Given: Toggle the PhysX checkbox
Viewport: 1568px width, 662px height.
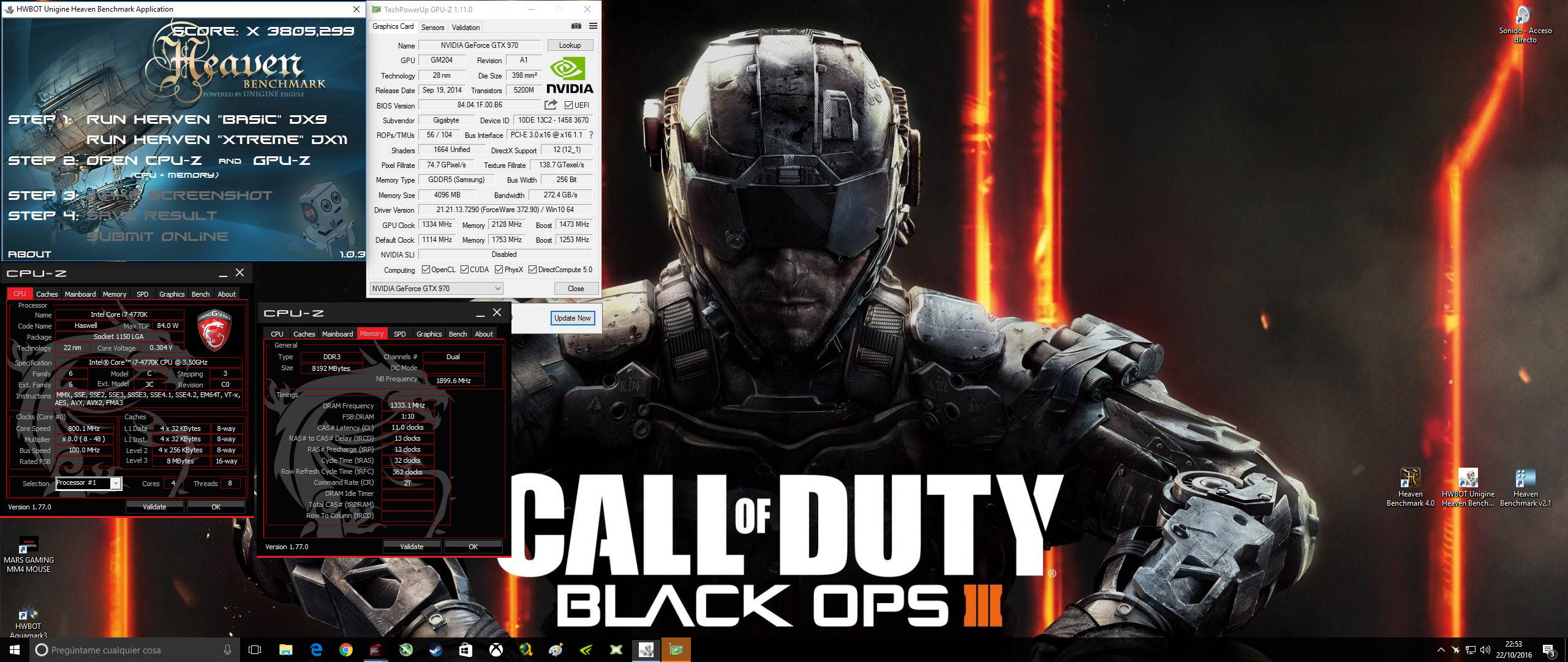Looking at the screenshot, I should (499, 270).
